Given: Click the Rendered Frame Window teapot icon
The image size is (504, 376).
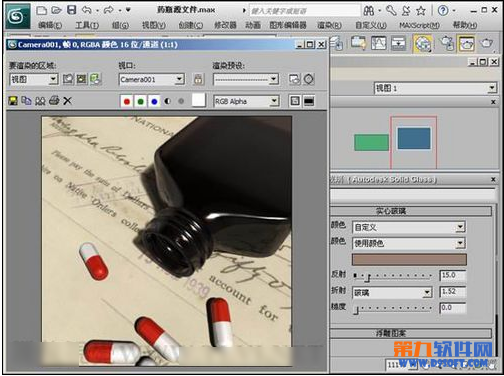Looking at the screenshot, I should click(x=467, y=43).
